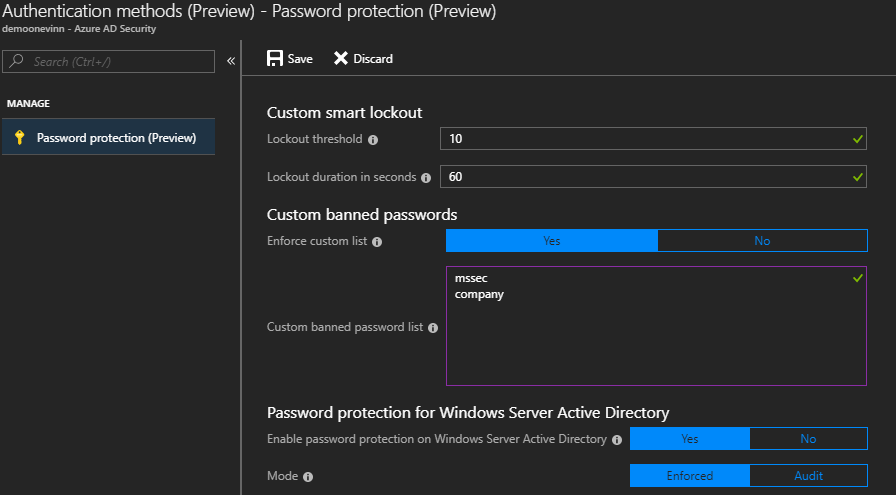Select Enforced mode option
Image resolution: width=896 pixels, height=495 pixels.
pos(689,476)
